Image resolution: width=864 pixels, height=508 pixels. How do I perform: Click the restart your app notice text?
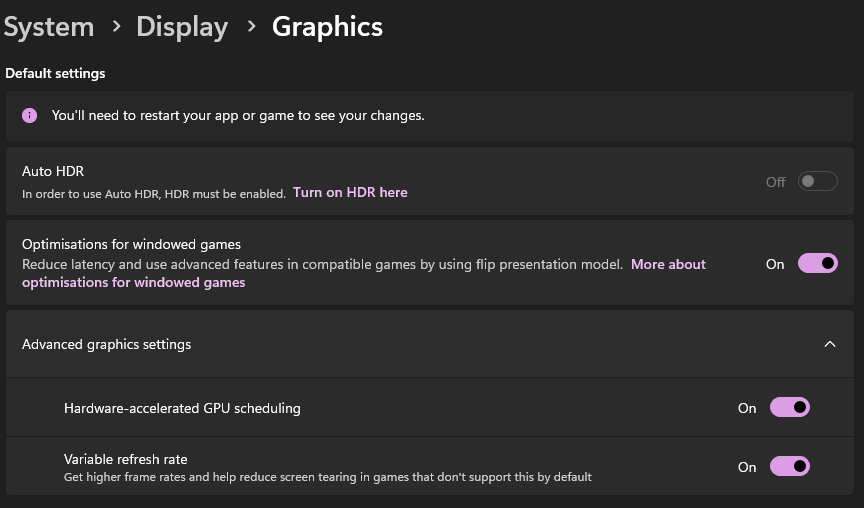[x=238, y=115]
